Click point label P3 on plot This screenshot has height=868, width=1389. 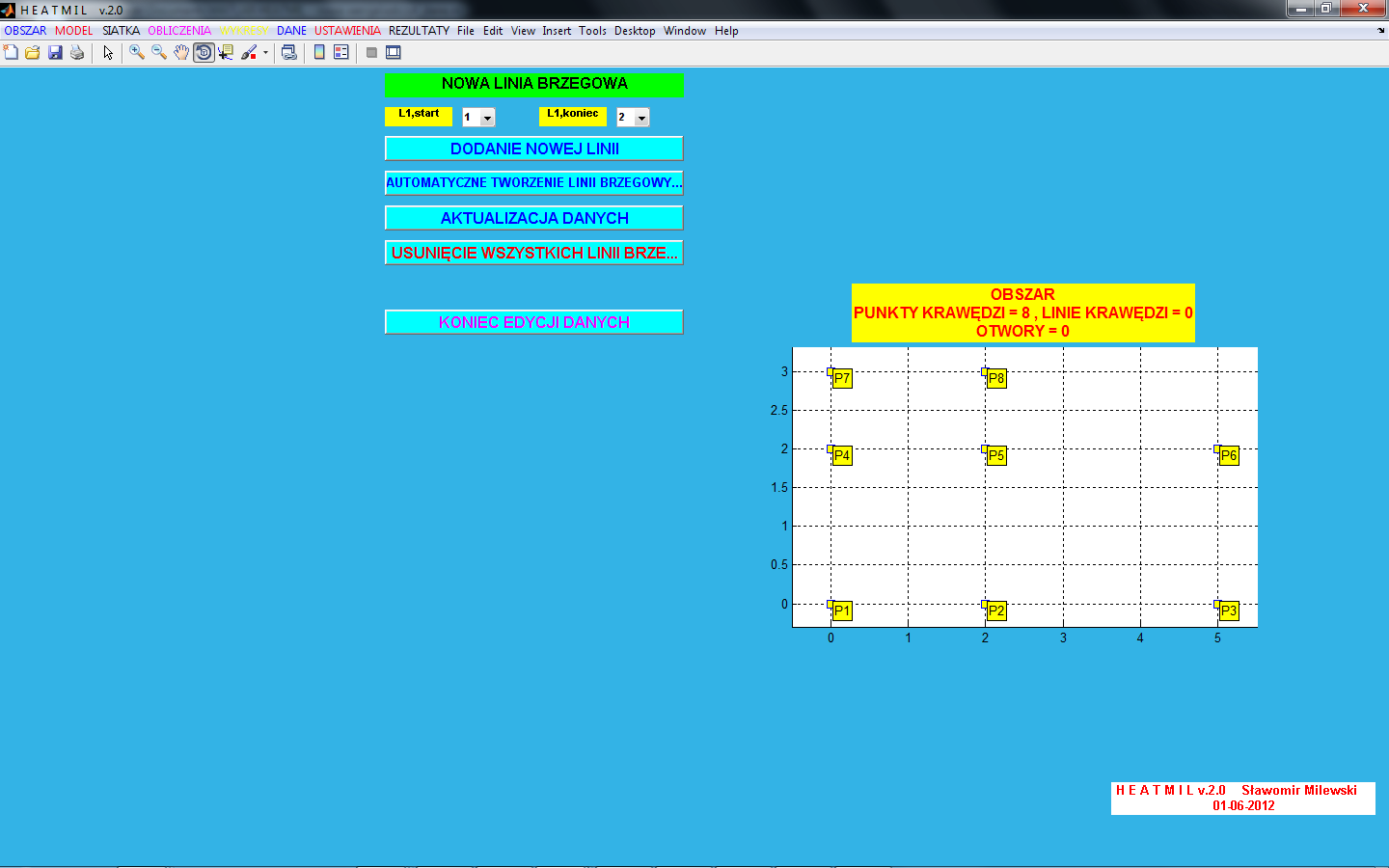[x=1229, y=610]
